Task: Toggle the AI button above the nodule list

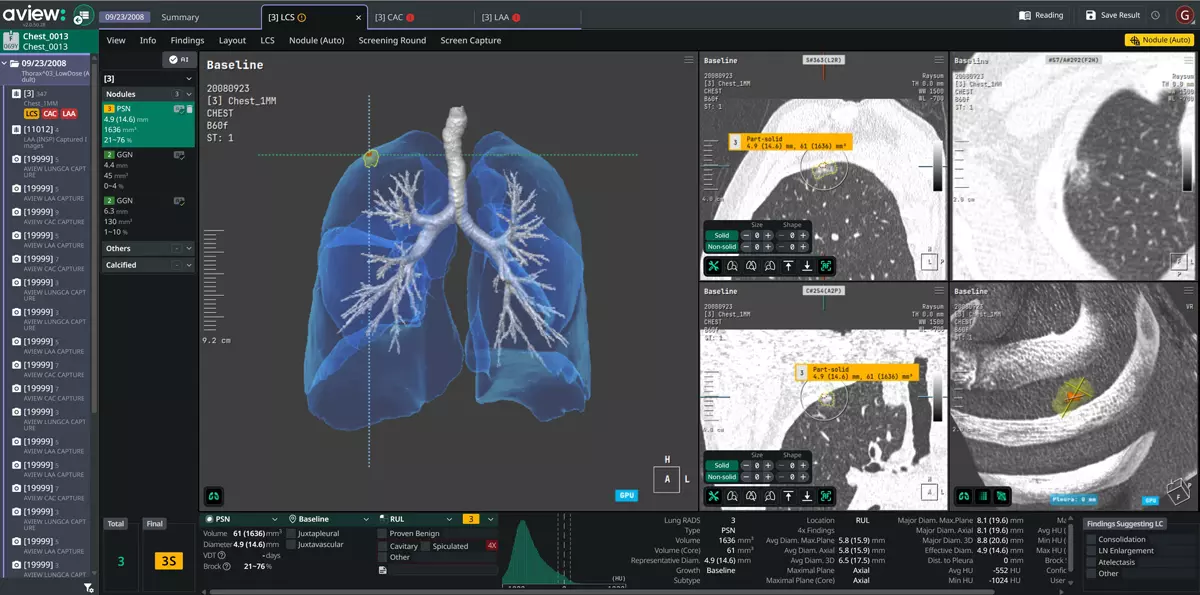Action: click(179, 60)
